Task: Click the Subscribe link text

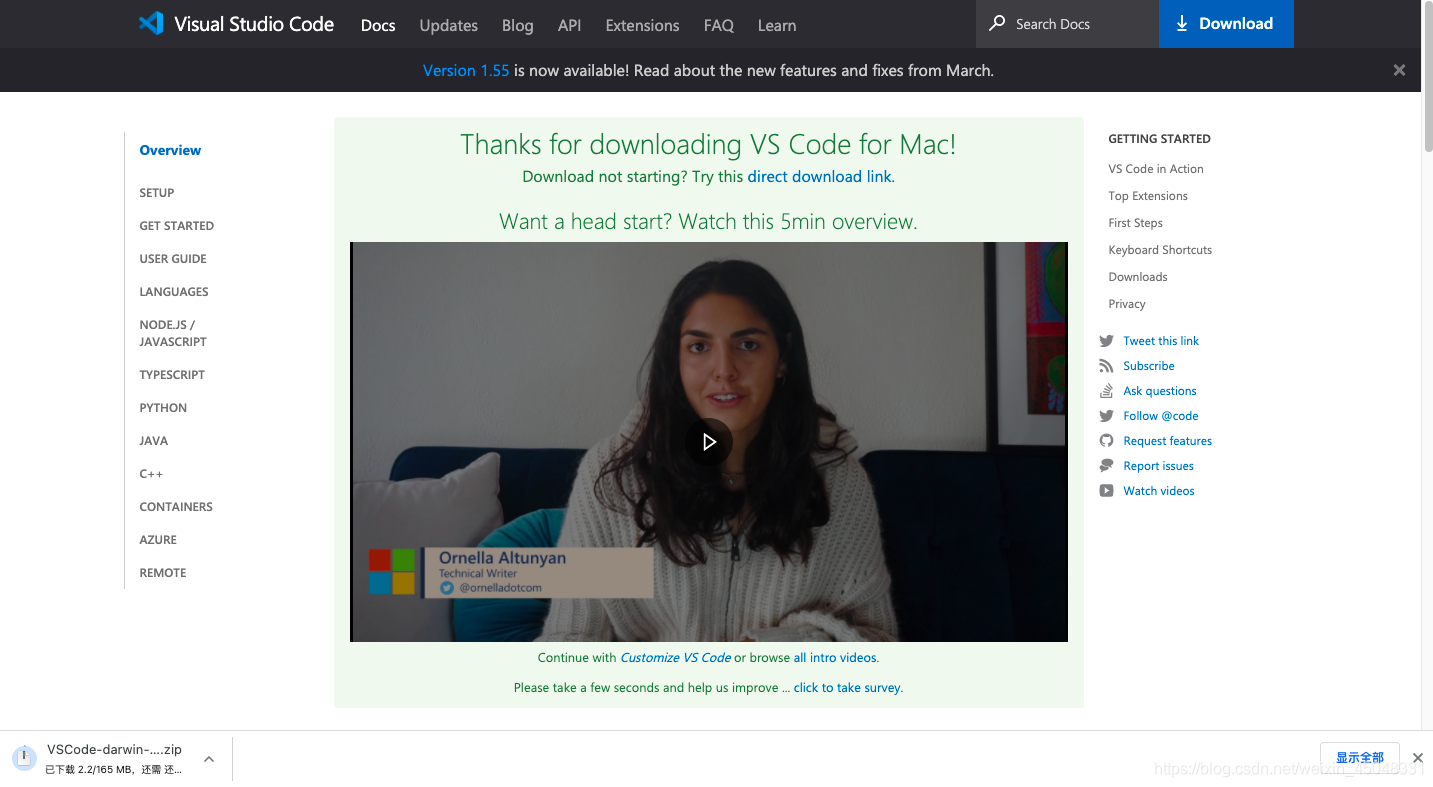Action: tap(1149, 366)
